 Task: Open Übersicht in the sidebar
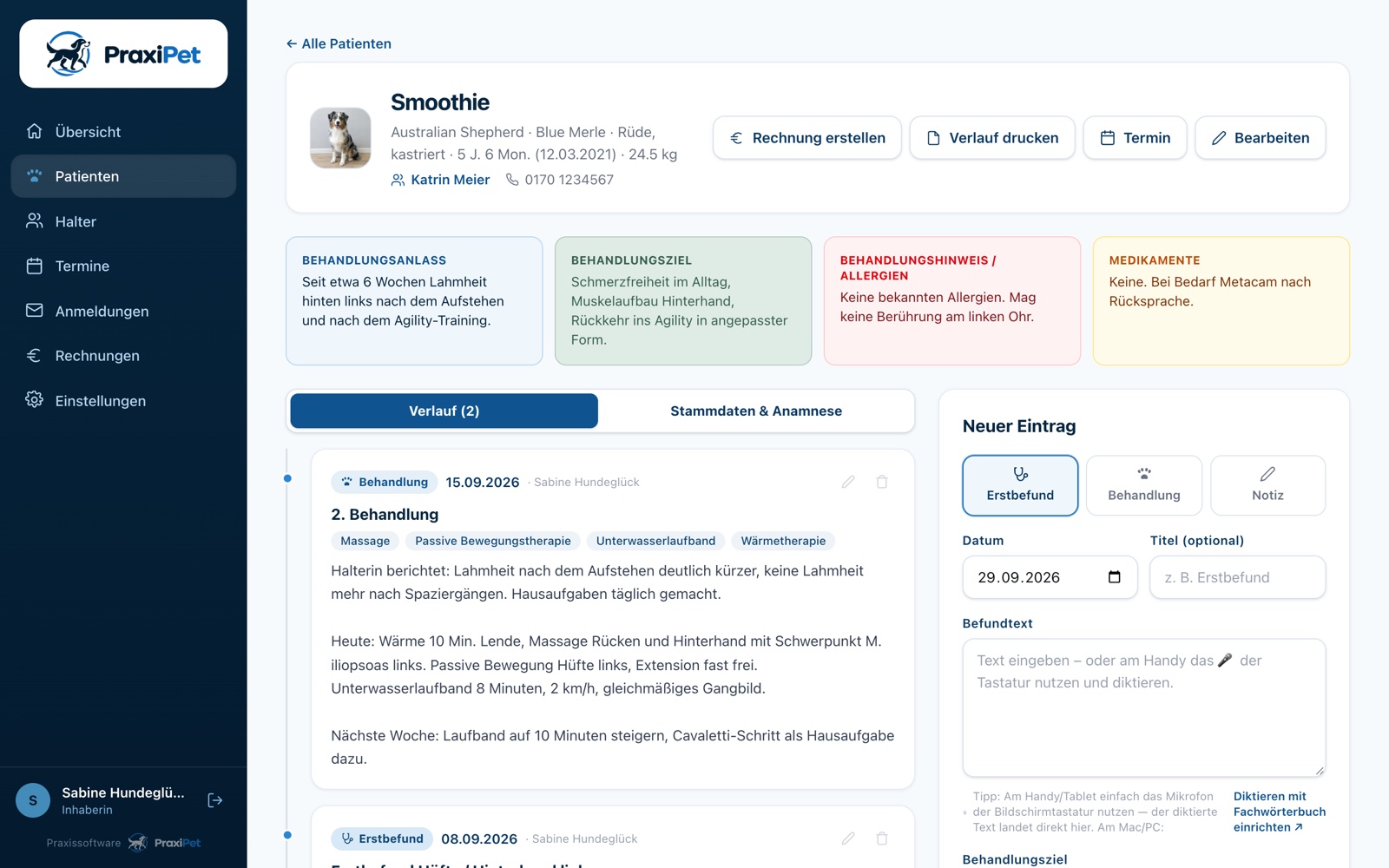coord(123,132)
